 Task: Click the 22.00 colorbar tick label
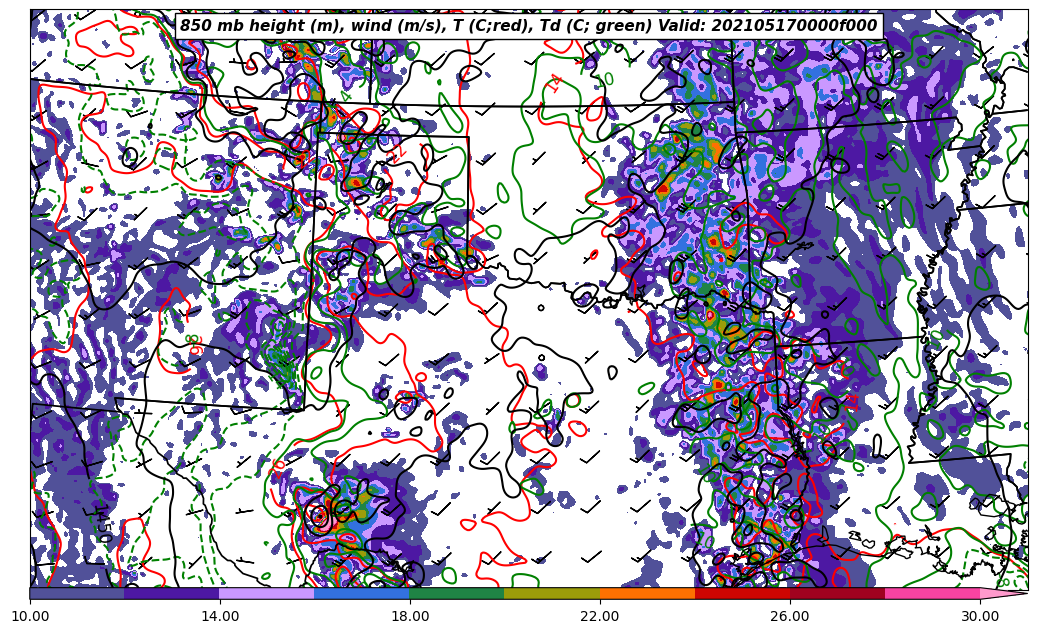coord(600,617)
